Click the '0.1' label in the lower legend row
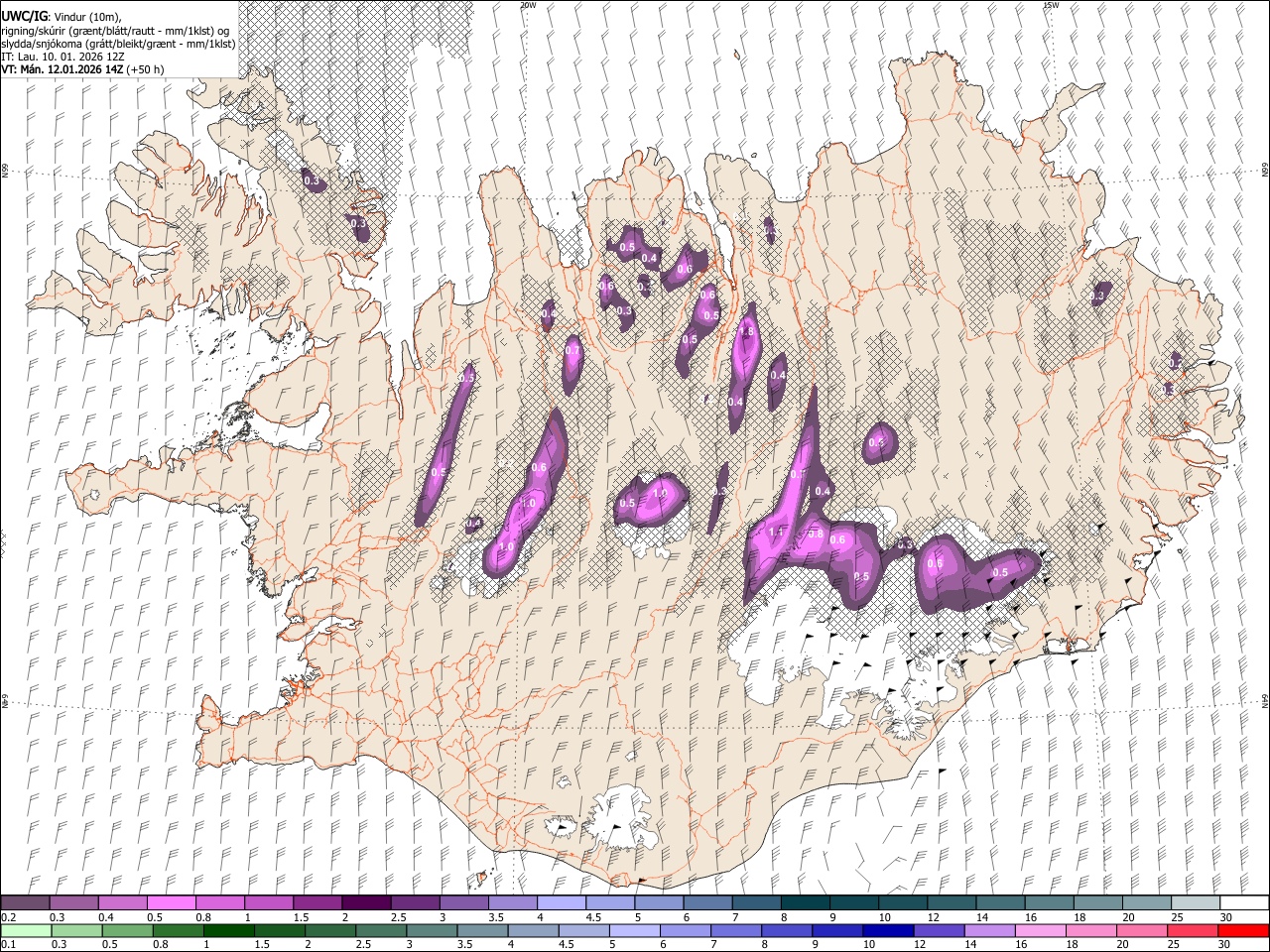 click(x=8, y=944)
